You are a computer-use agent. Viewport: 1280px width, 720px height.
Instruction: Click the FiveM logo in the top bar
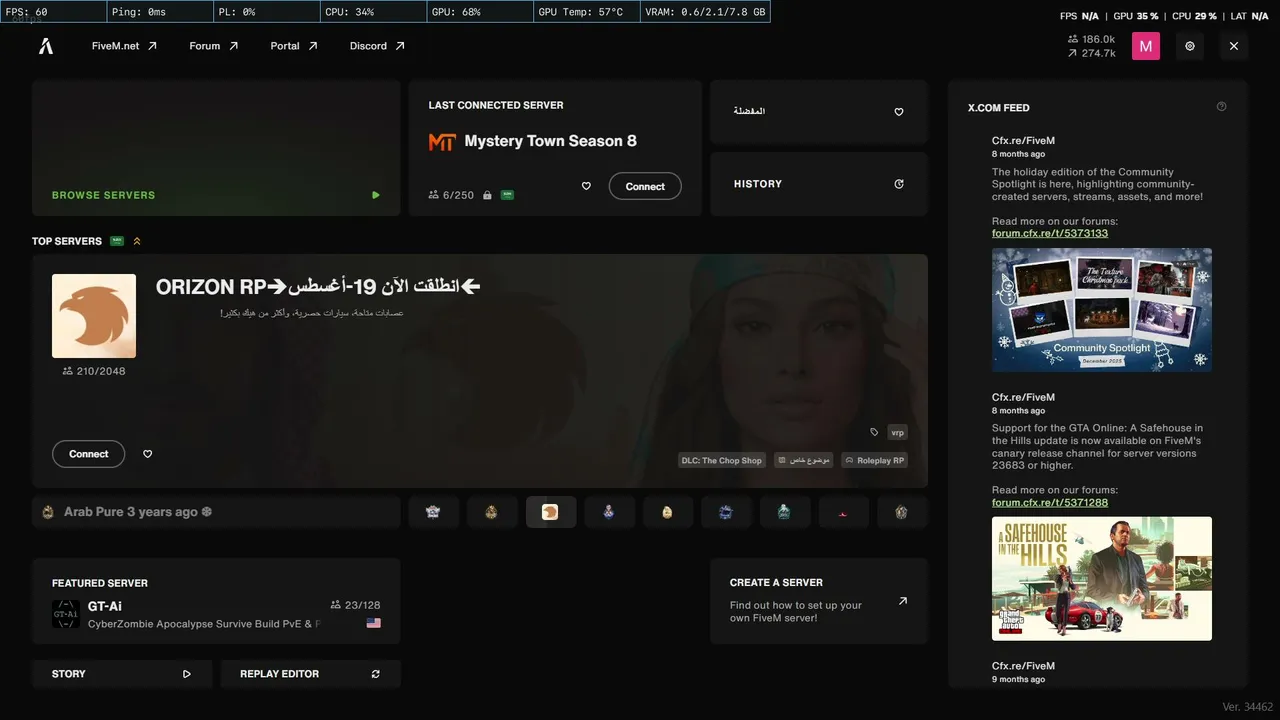tap(46, 46)
